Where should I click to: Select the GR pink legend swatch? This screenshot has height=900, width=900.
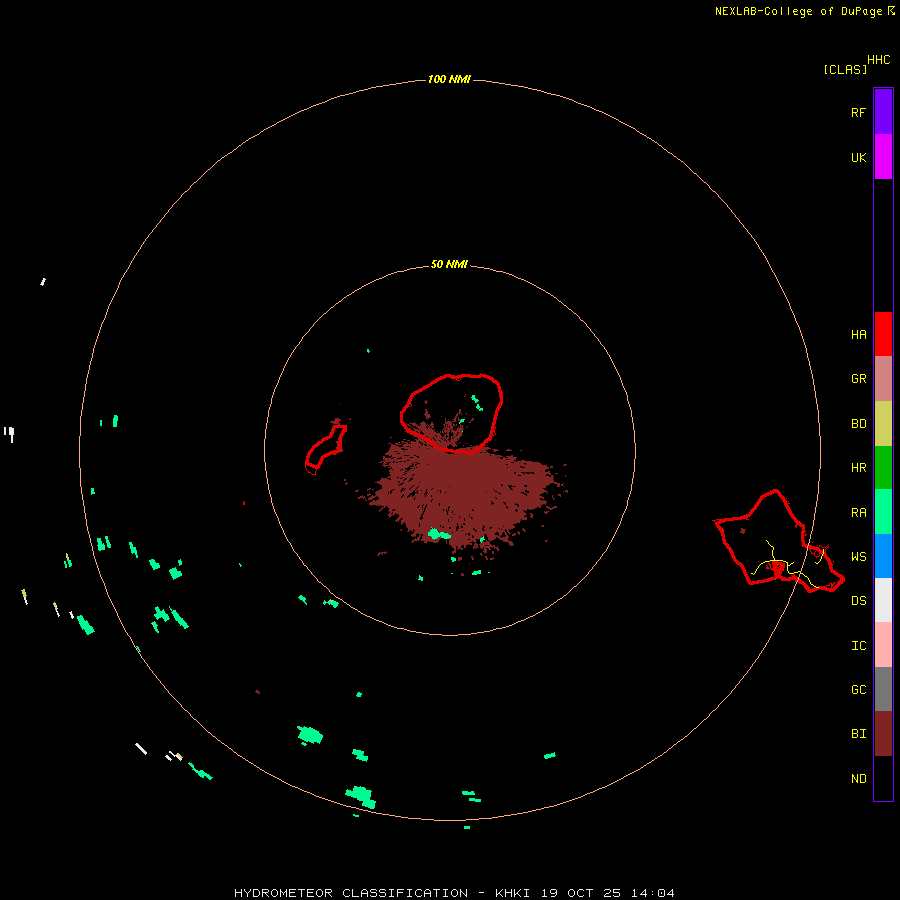pos(883,378)
